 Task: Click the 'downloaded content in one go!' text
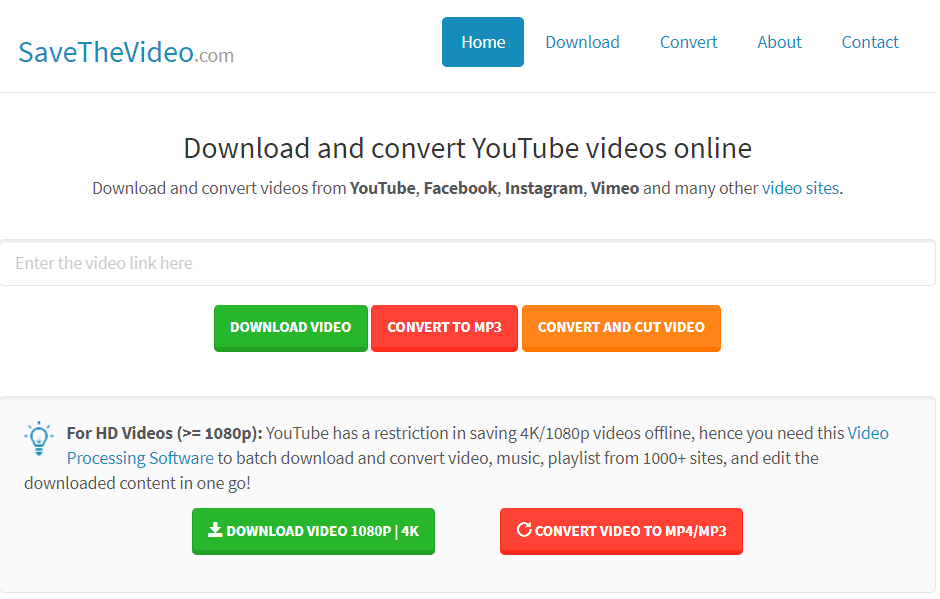coord(137,483)
